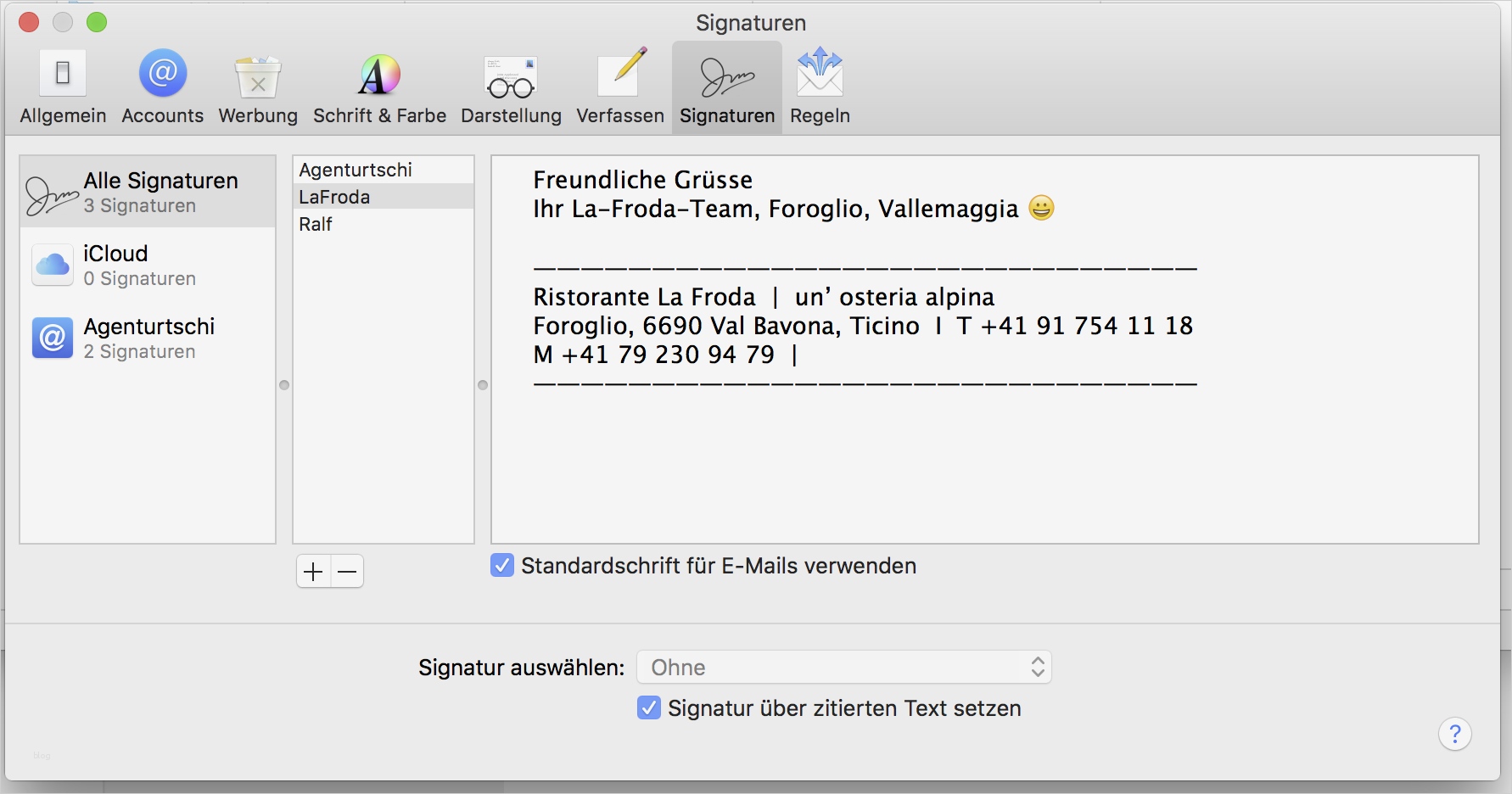This screenshot has height=794, width=1512.
Task: Switch to the Darstellung pane
Action: [510, 85]
